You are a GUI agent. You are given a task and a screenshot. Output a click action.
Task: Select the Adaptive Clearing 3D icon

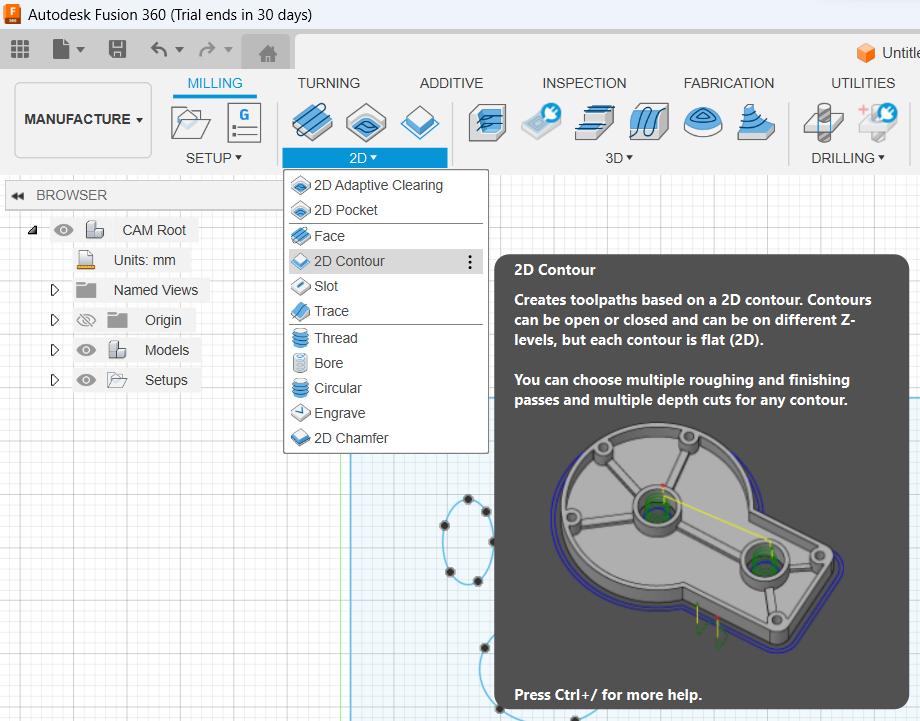[488, 122]
